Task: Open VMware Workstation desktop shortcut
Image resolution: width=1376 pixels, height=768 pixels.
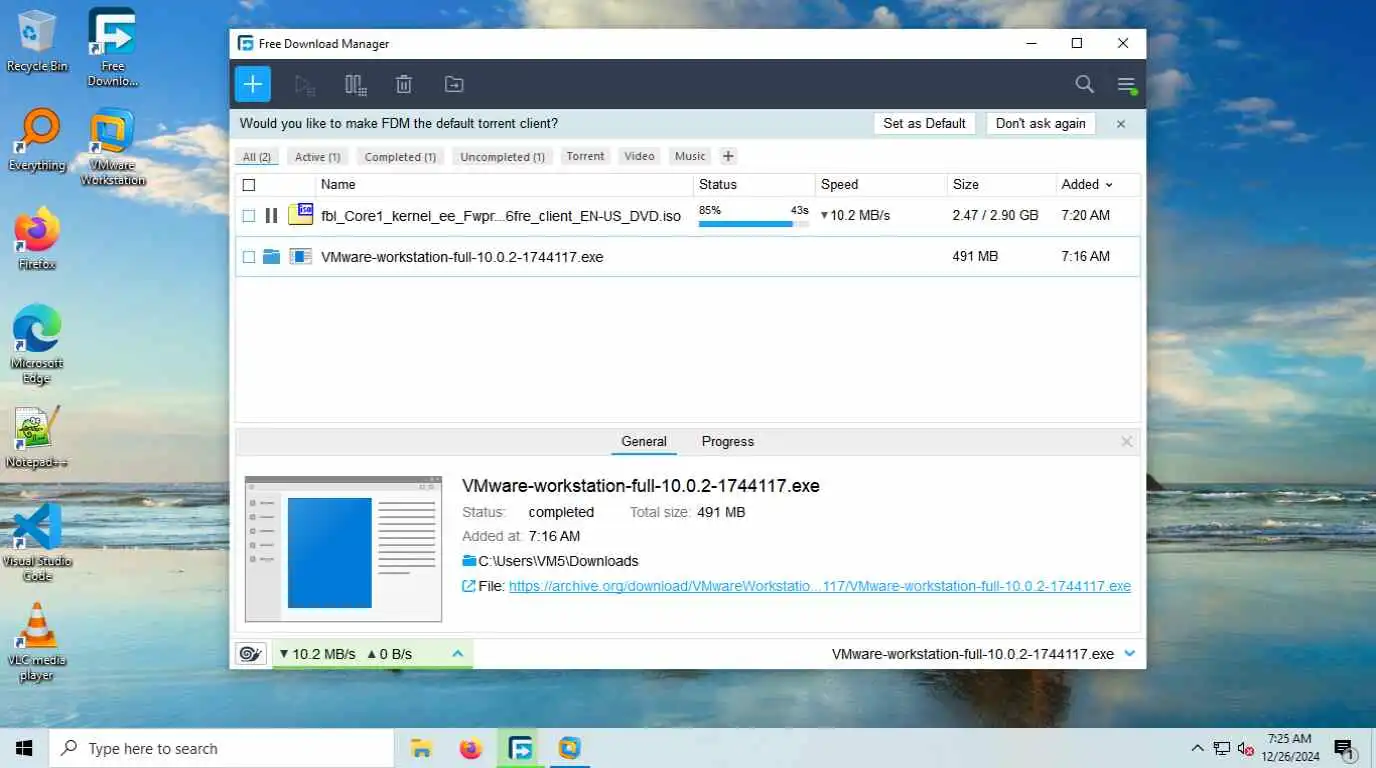Action: pos(112,147)
